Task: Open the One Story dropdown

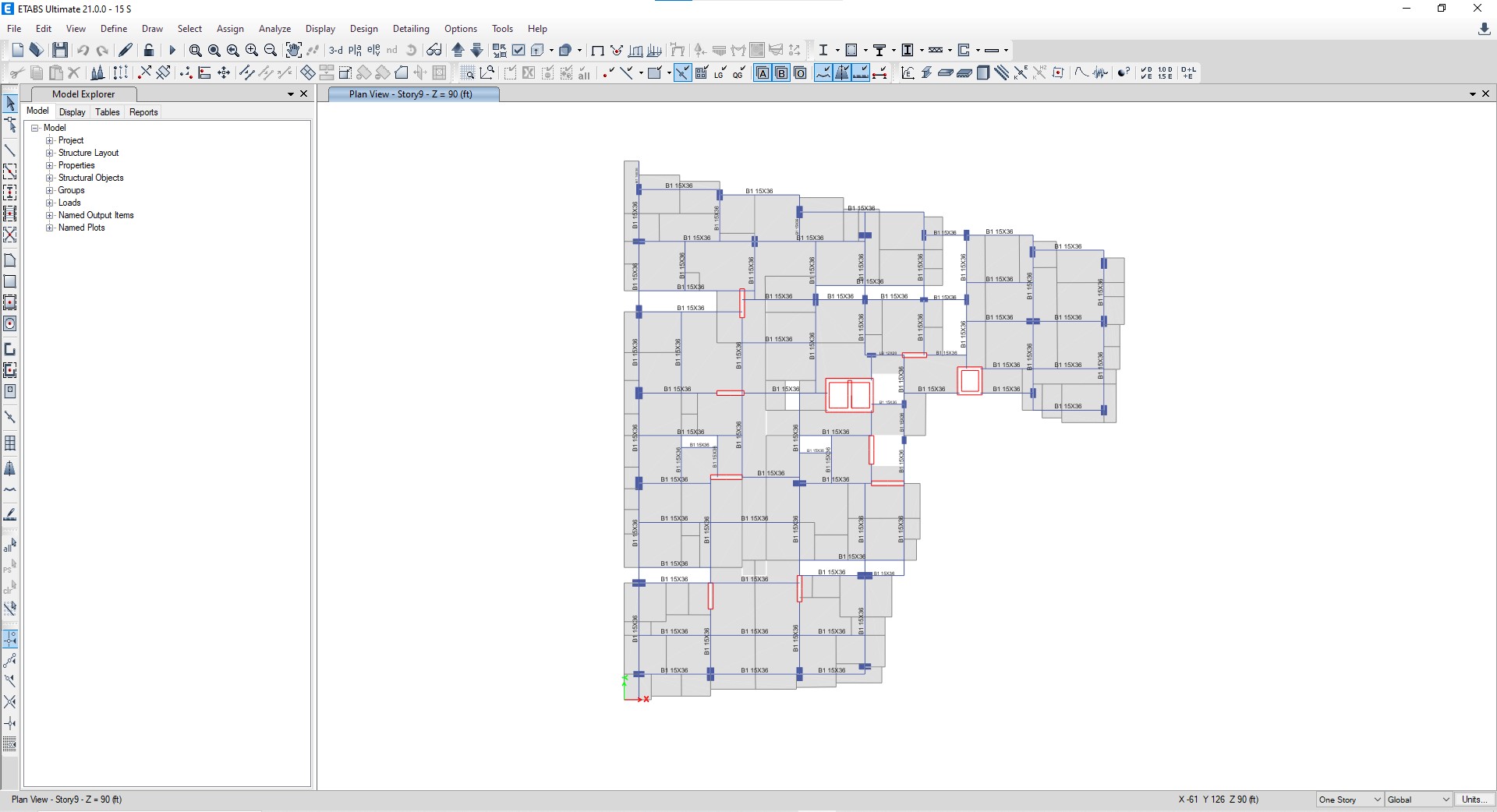Action: [x=1350, y=800]
